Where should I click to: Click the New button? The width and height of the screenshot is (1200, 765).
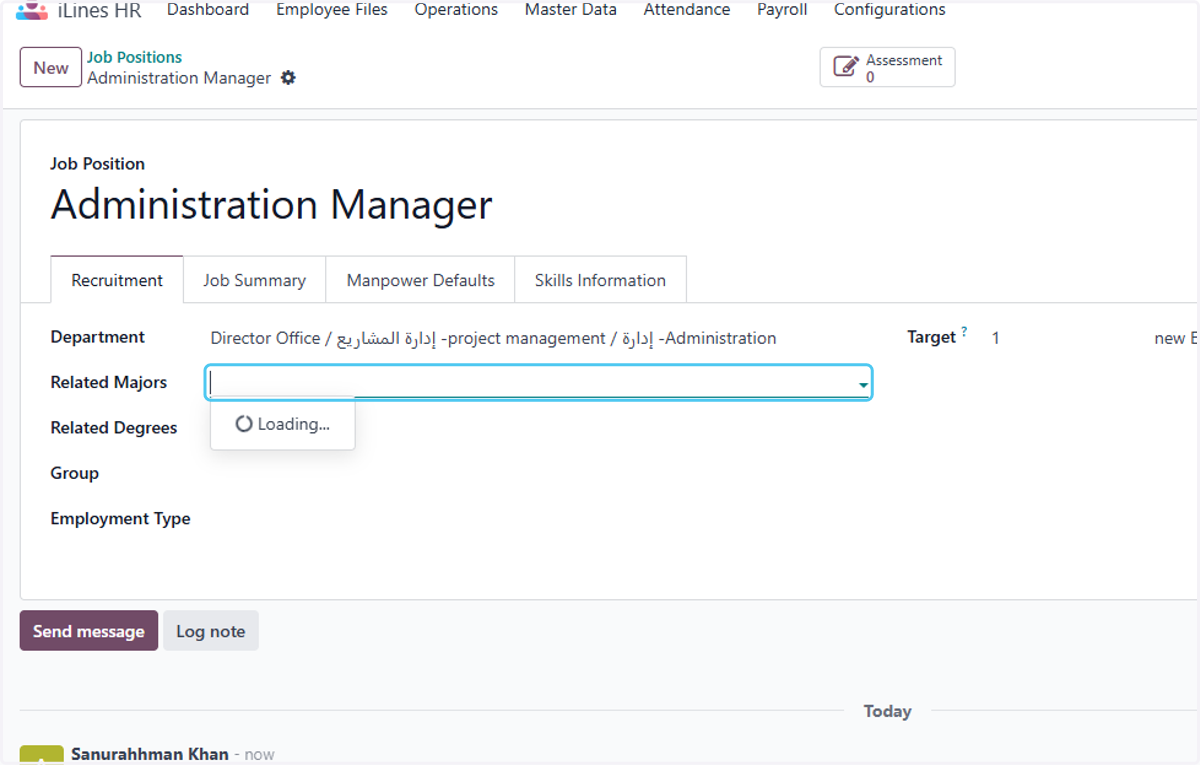coord(51,68)
